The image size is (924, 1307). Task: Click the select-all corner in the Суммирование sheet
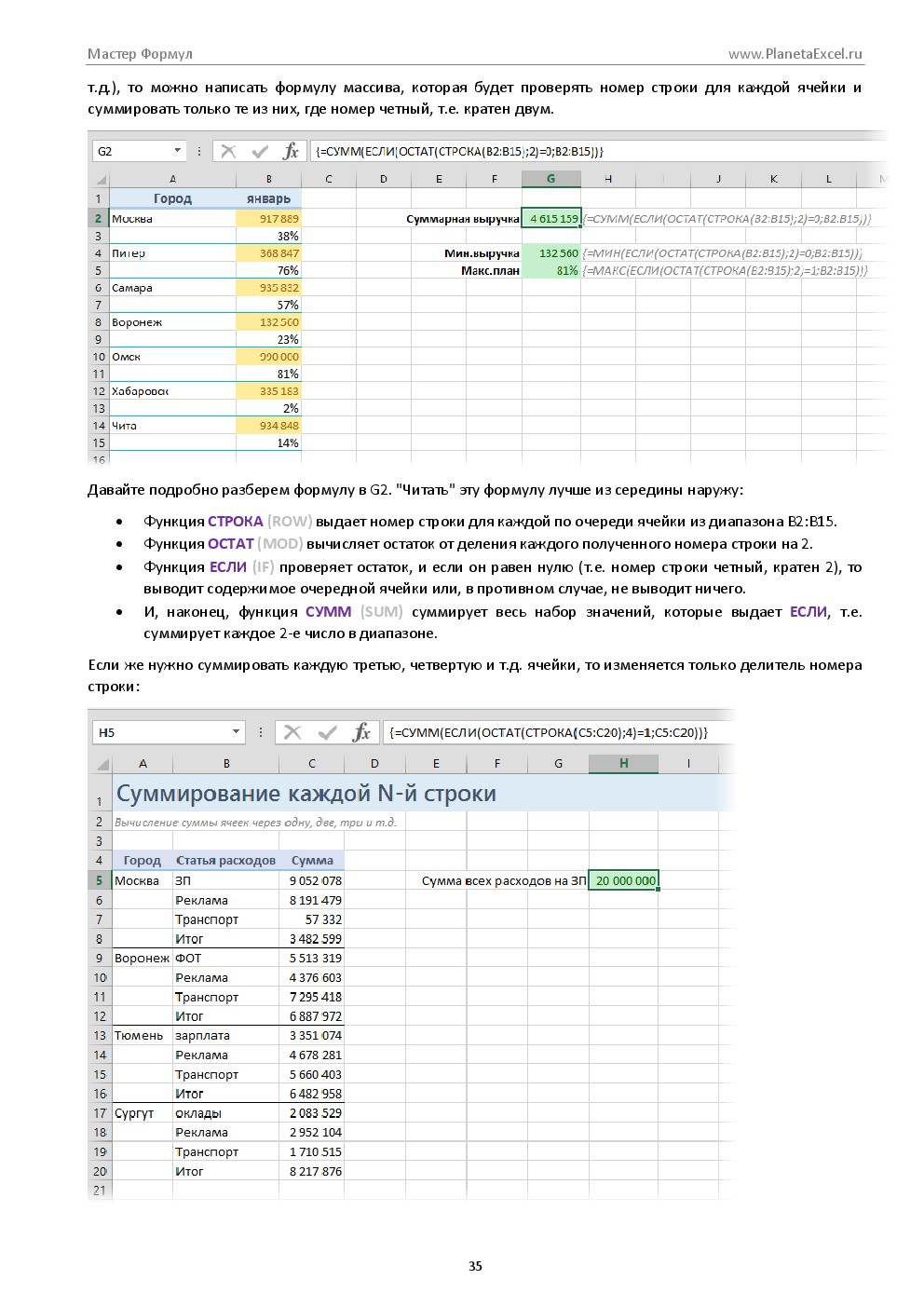point(101,764)
